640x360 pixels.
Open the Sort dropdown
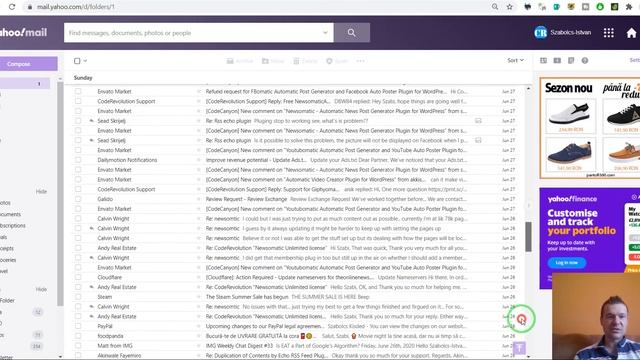pos(515,60)
